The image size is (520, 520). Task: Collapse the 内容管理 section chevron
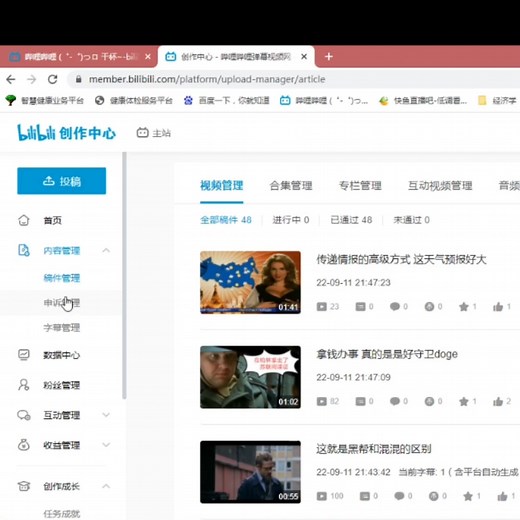coord(106,250)
